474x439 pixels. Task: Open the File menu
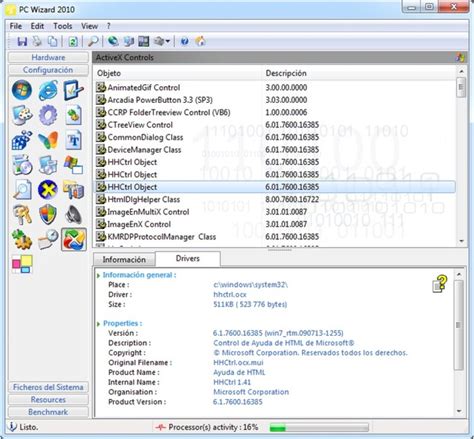pos(16,26)
